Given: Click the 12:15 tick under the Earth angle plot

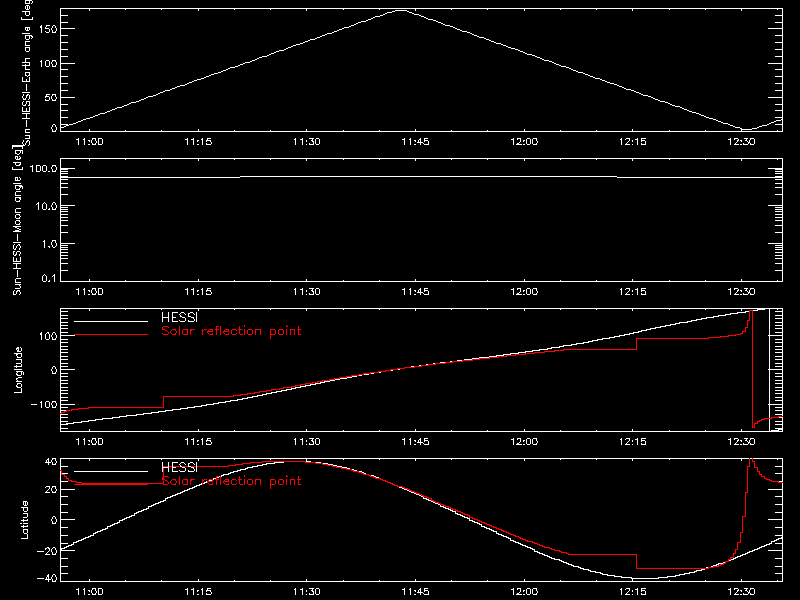Looking at the screenshot, I should (x=633, y=142).
